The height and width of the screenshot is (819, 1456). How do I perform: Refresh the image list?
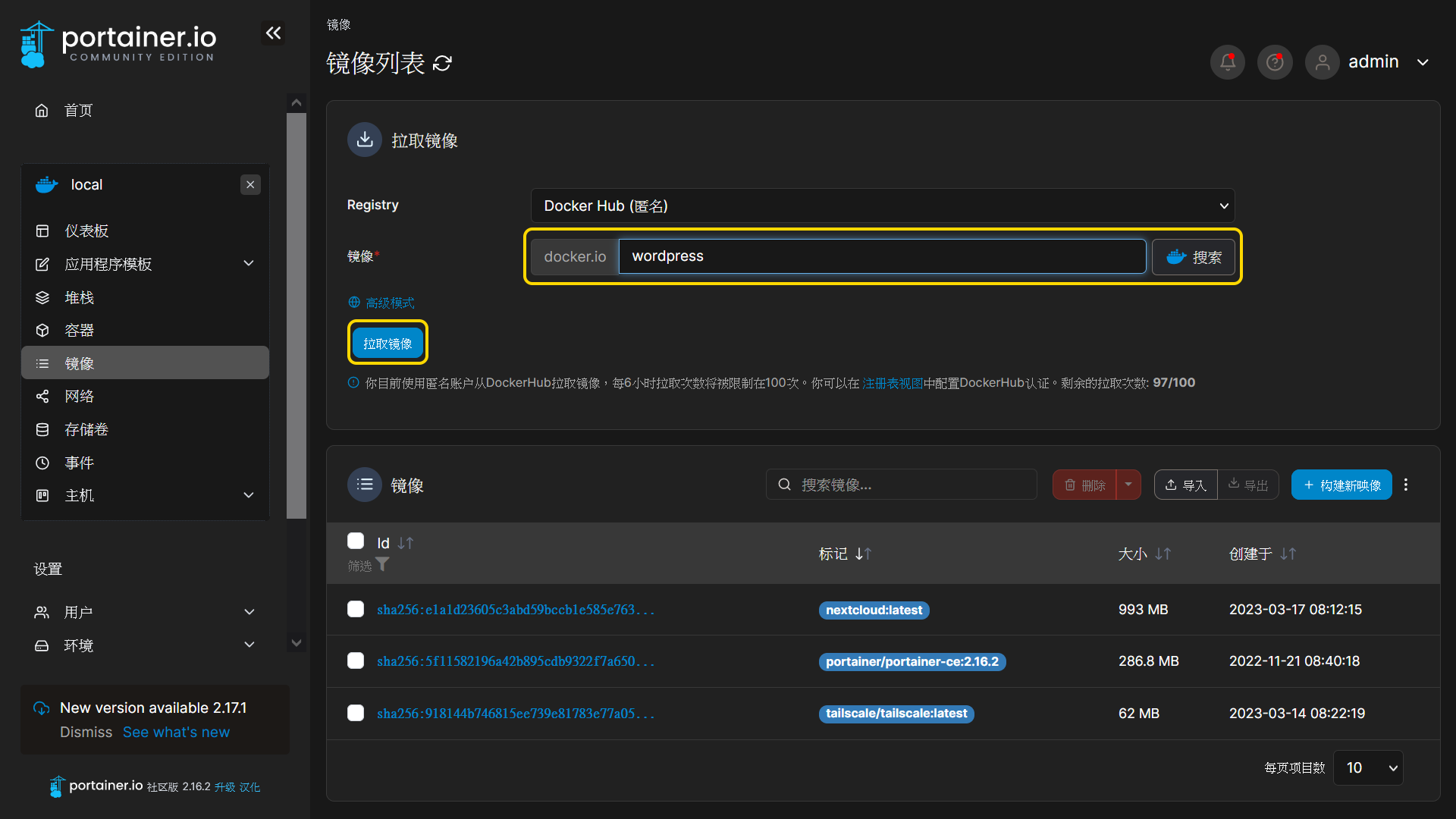pos(442,64)
